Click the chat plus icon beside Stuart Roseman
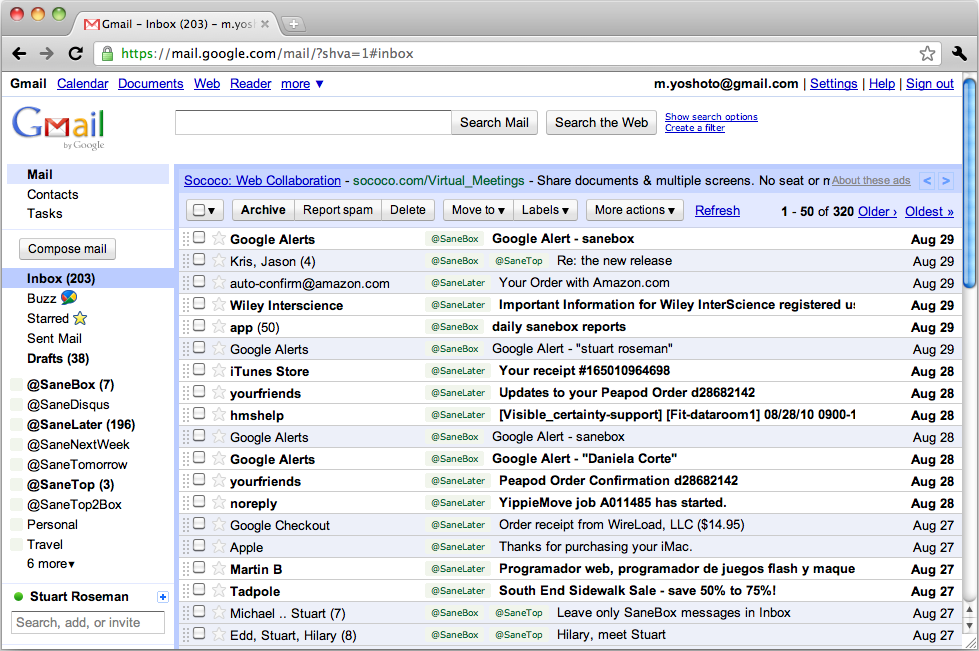The image size is (979, 651). pyautogui.click(x=163, y=597)
